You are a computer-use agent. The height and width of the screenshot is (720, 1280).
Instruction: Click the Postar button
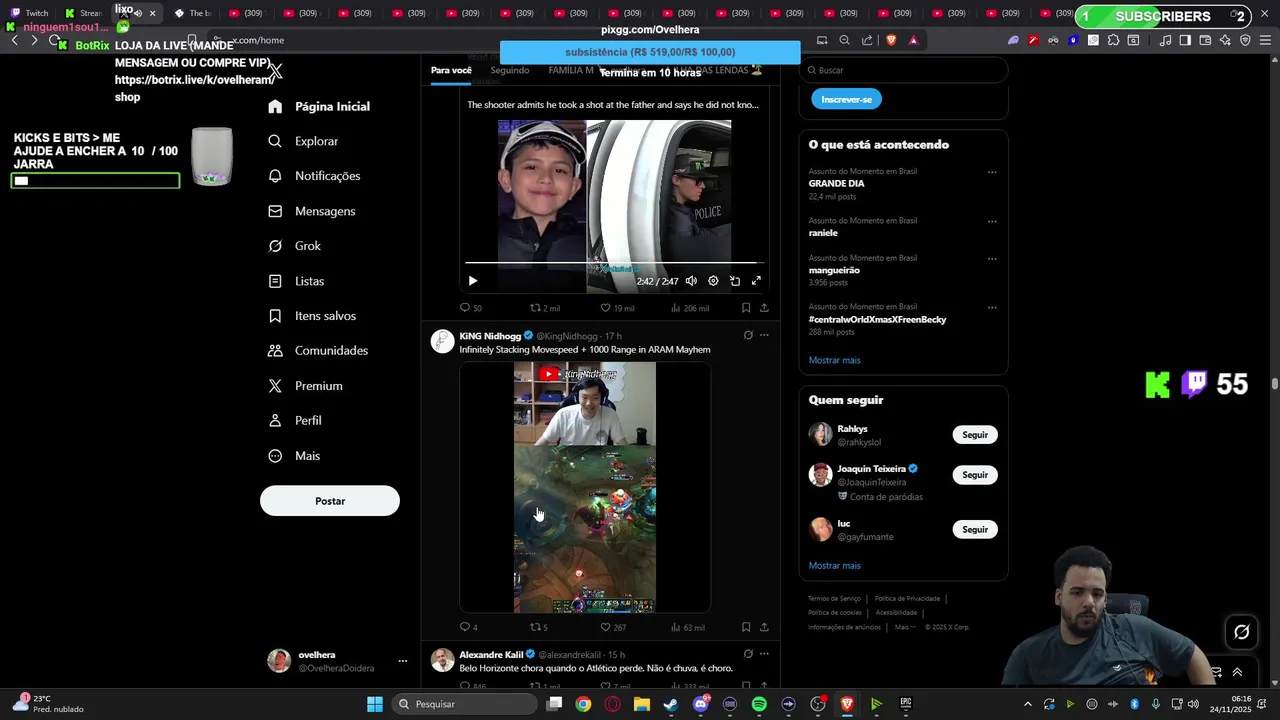[330, 501]
